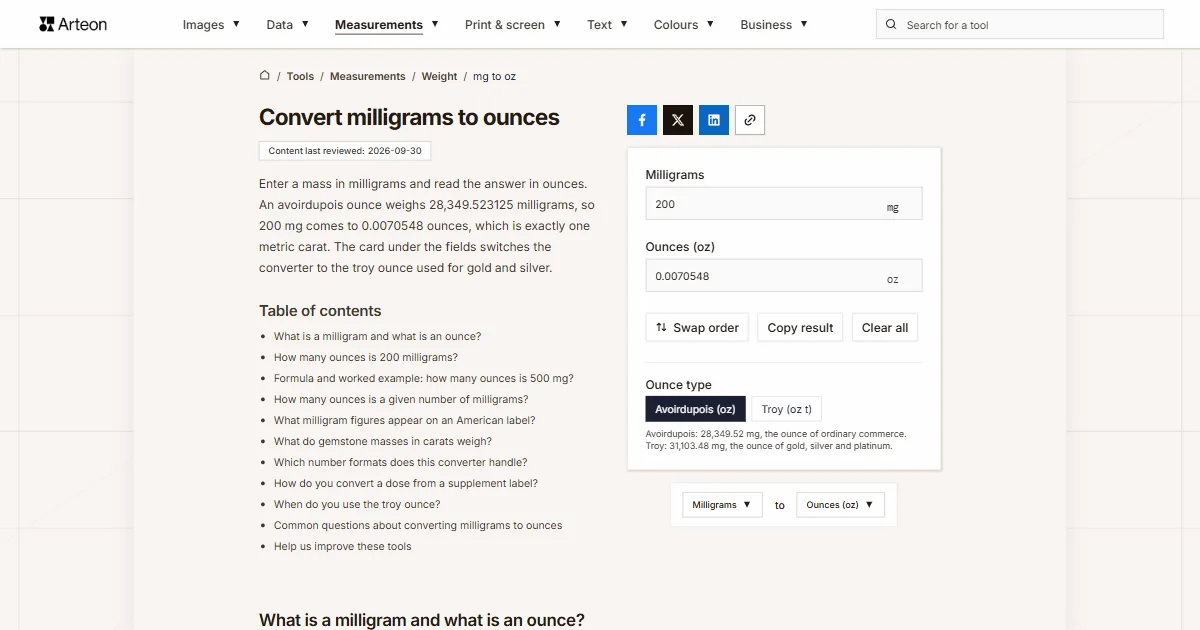Click the 'mg to oz' breadcrumb text
Image resolution: width=1200 pixels, height=630 pixels.
[x=494, y=76]
